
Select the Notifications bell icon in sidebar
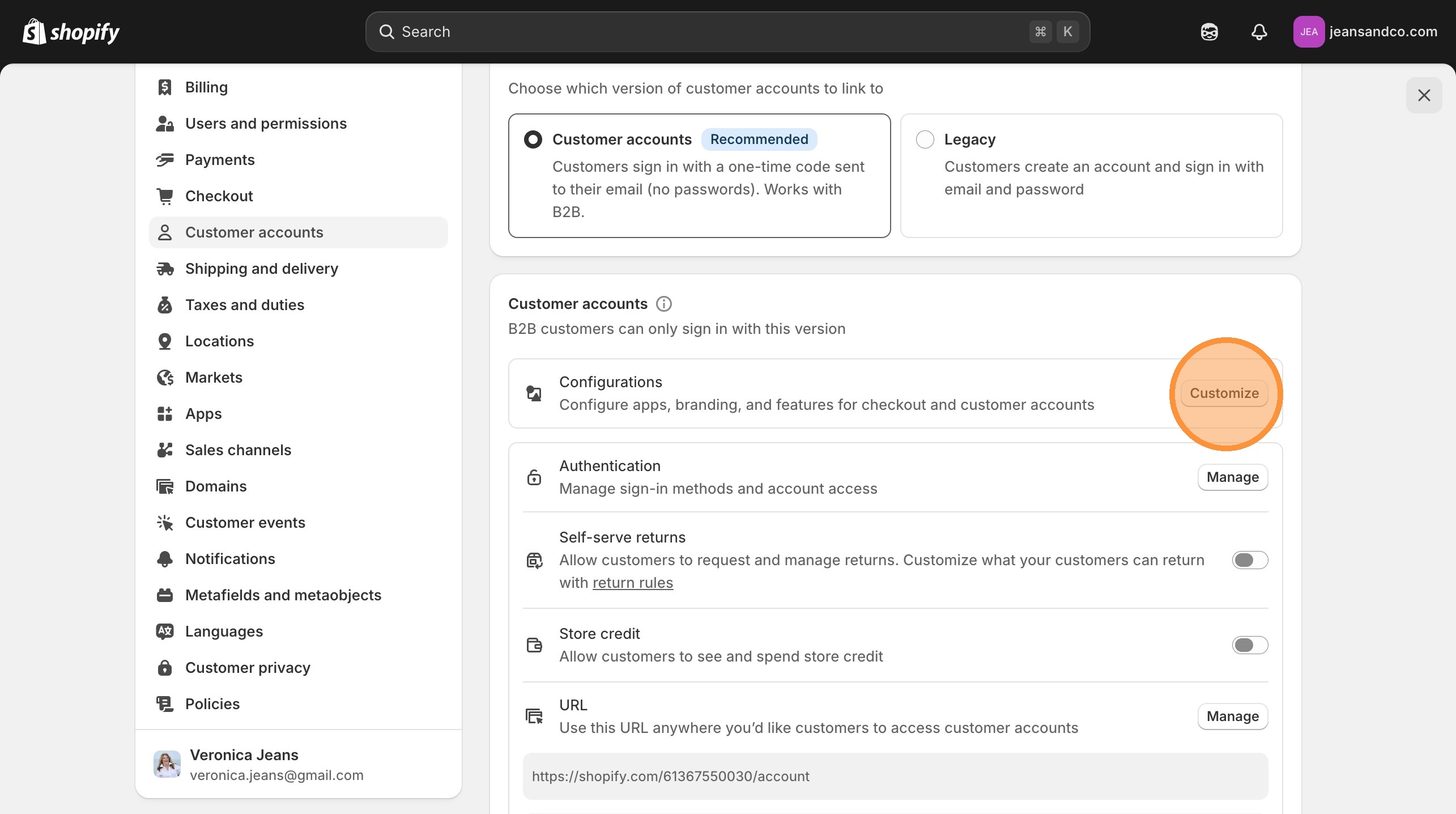click(x=165, y=558)
